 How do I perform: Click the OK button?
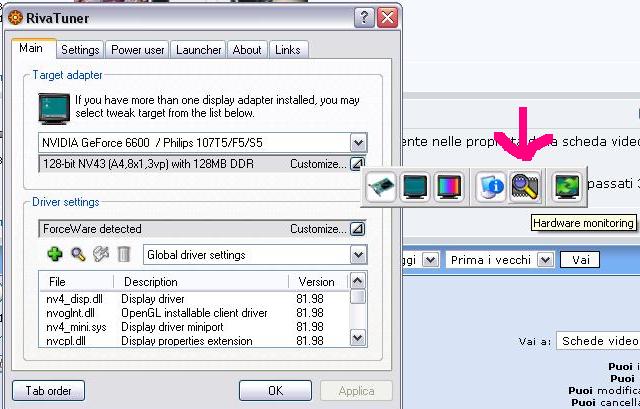(276, 391)
